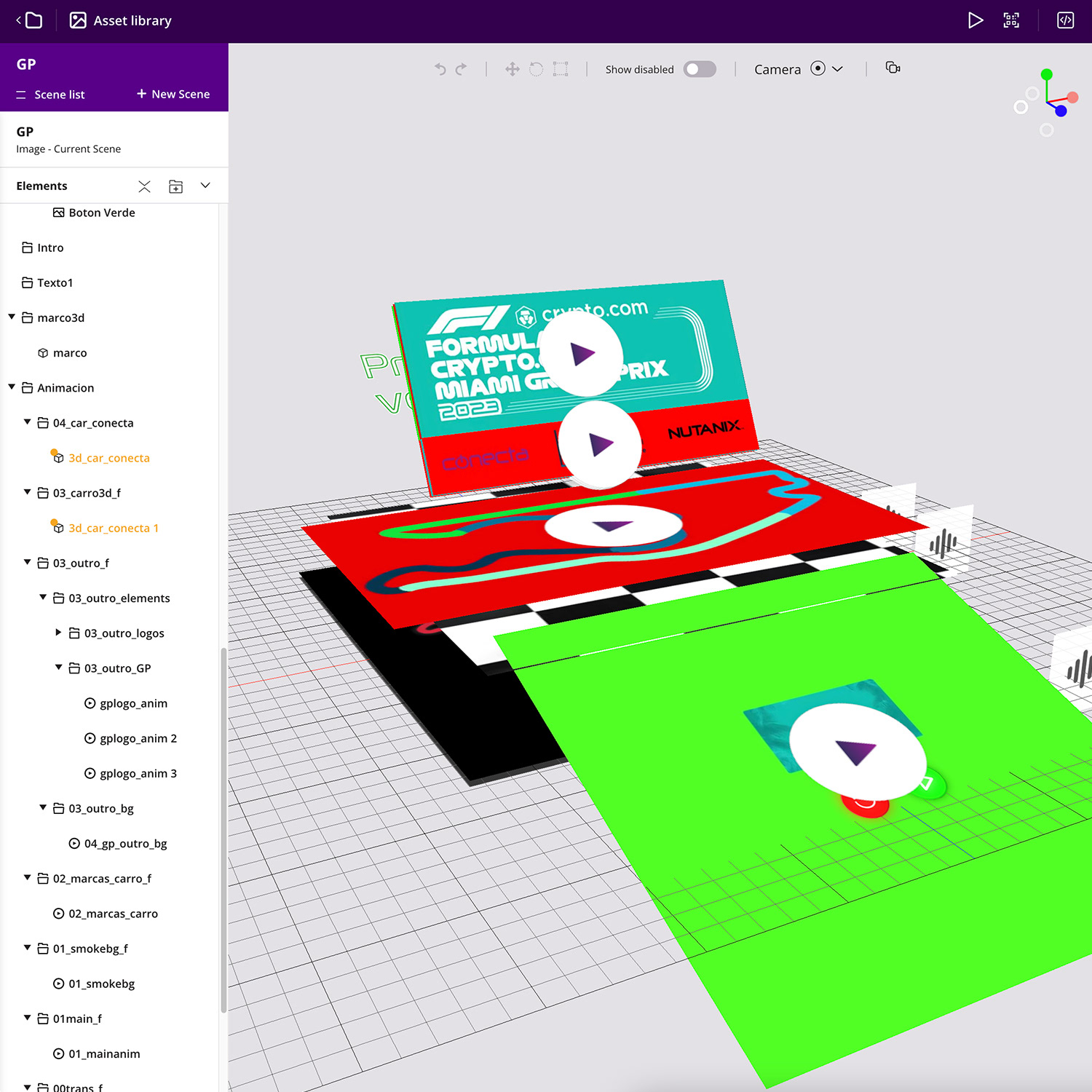1092x1092 pixels.
Task: Play the video on the red conecta strip
Action: click(x=600, y=444)
